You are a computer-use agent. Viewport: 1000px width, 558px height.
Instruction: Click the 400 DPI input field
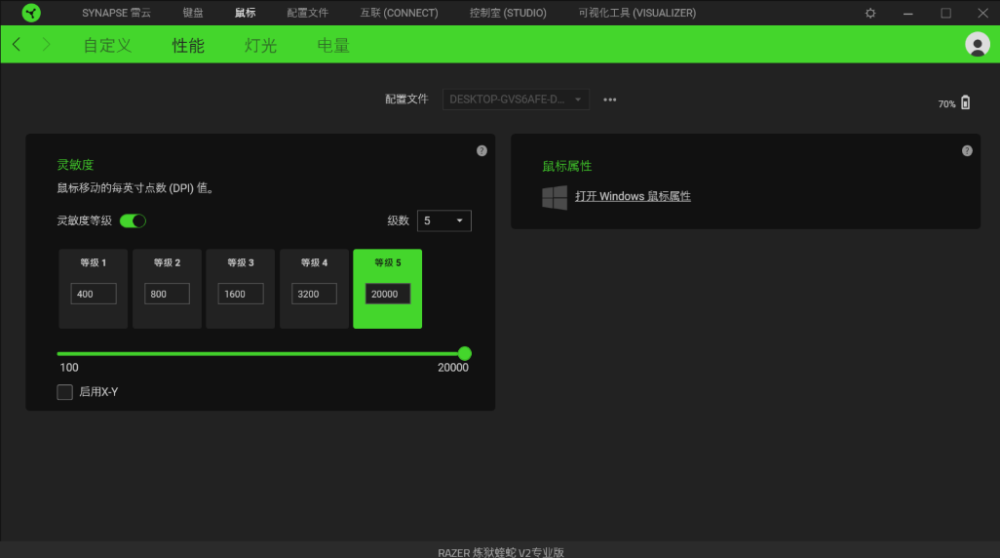(x=93, y=294)
